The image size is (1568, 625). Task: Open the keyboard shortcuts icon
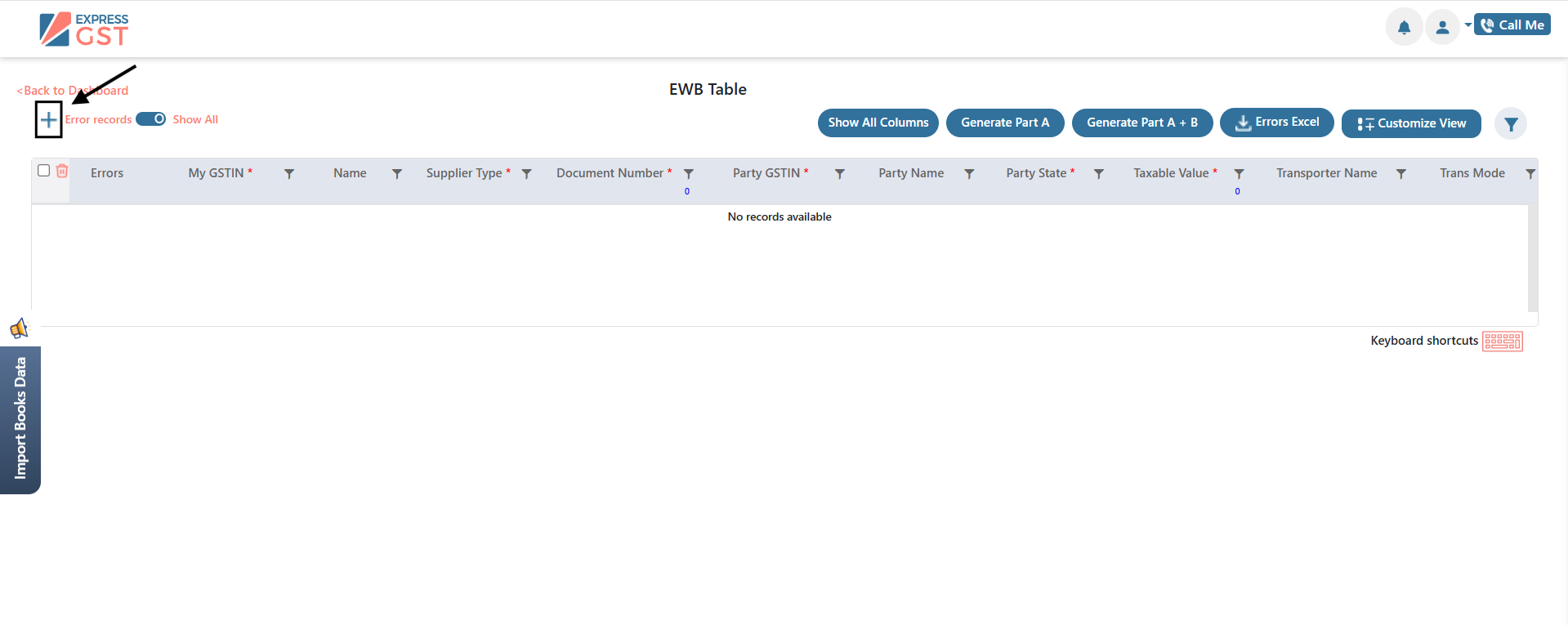coord(1502,341)
